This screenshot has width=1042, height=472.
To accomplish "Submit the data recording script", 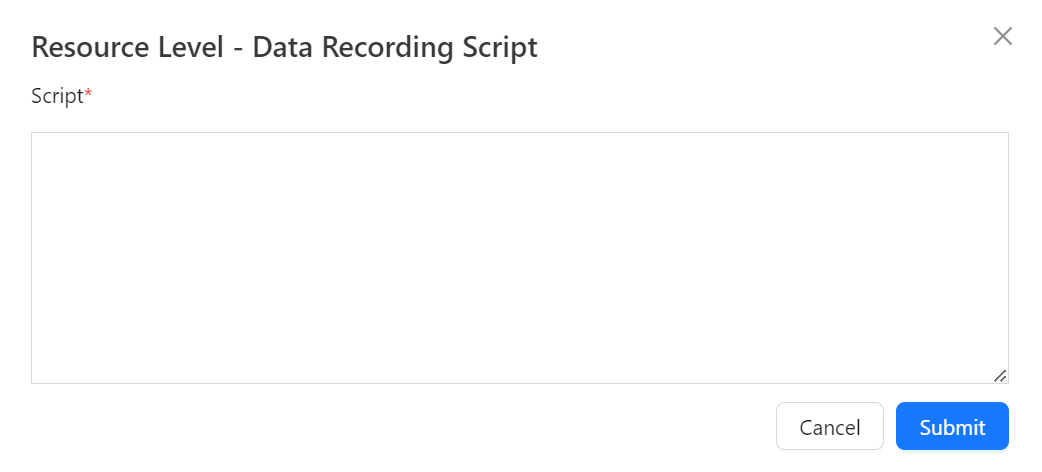I will coord(952,427).
